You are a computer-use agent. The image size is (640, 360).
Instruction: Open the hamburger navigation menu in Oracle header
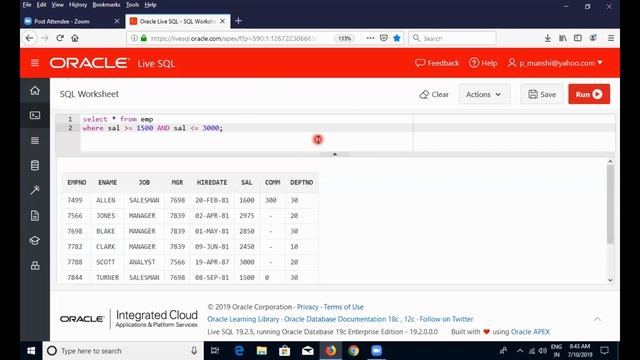tap(35, 63)
